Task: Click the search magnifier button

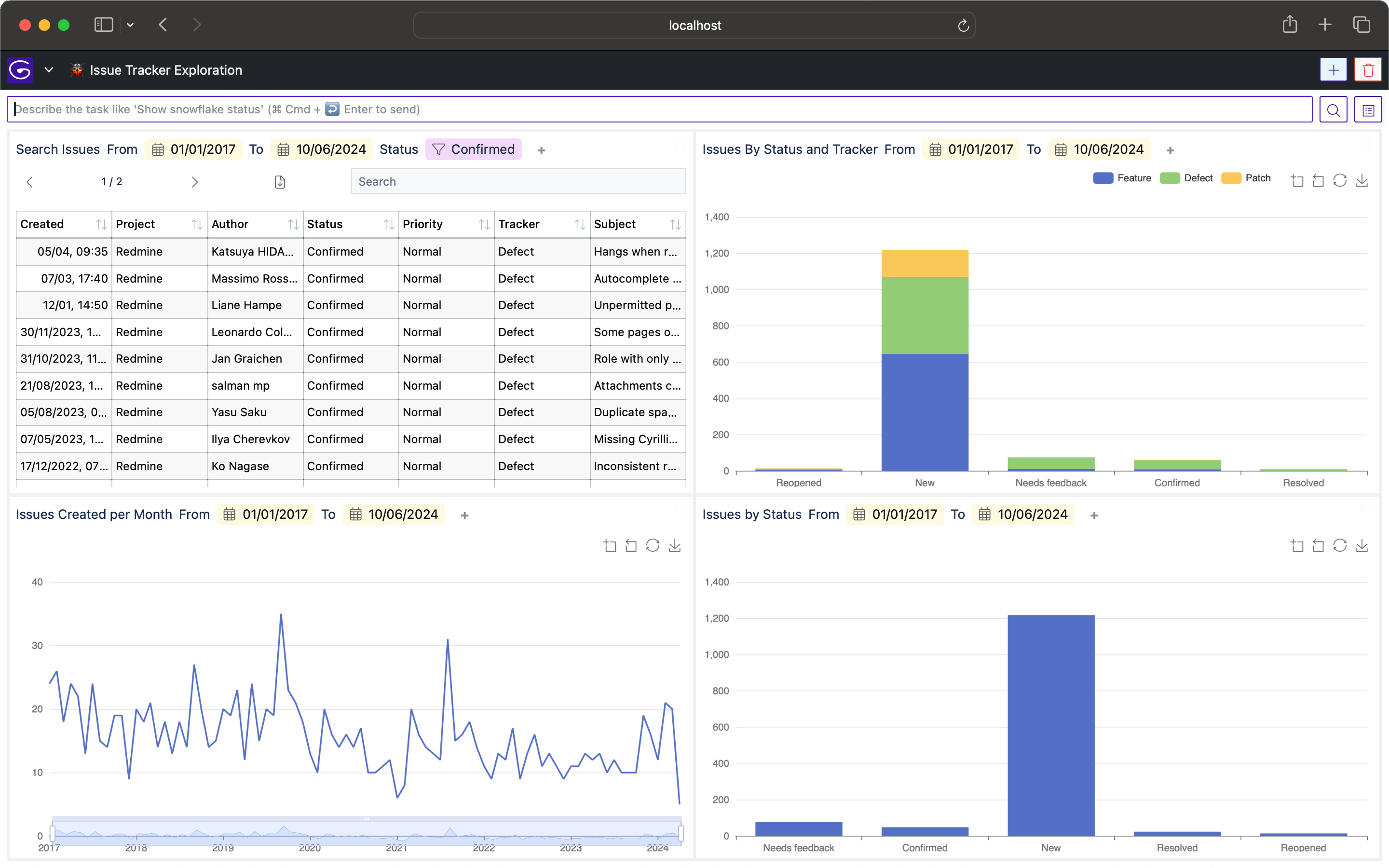Action: point(1334,109)
